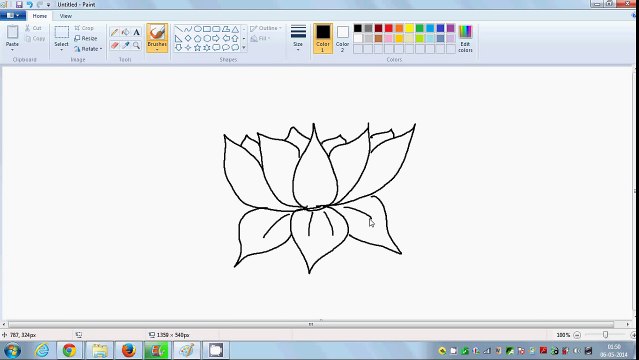Click the Copy button
Screen dimensions: 639x360
point(35,38)
